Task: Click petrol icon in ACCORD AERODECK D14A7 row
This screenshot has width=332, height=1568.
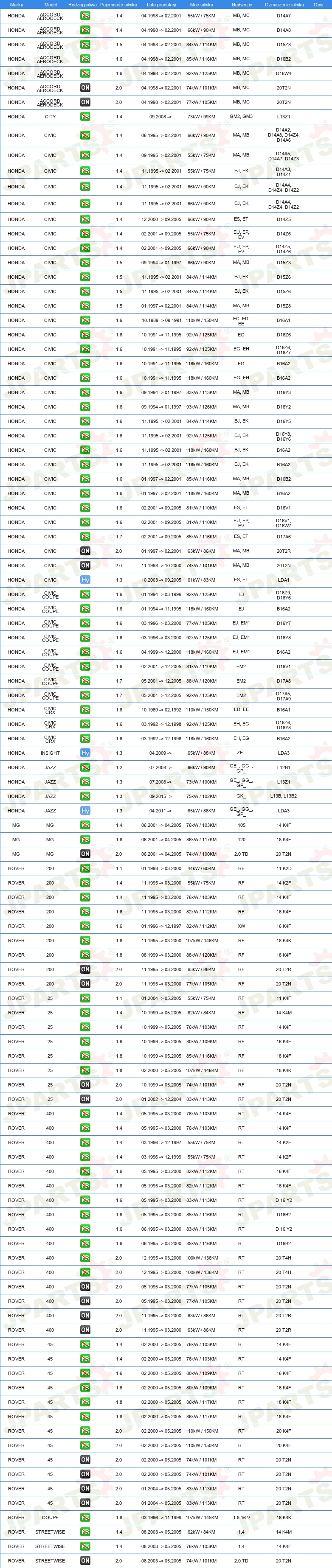Action: pos(85,16)
